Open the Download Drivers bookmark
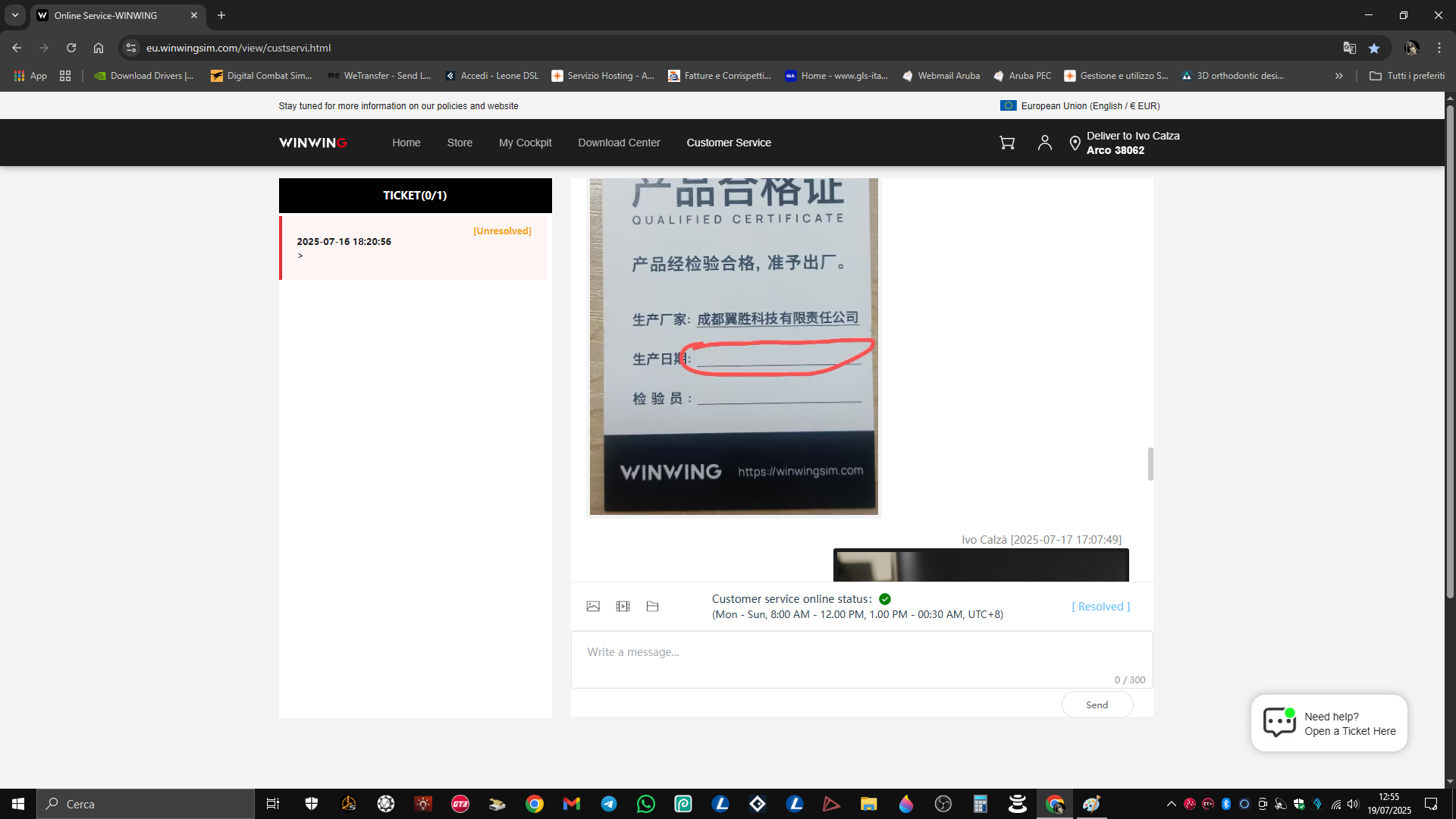Viewport: 1456px width, 819px height. tap(144, 76)
